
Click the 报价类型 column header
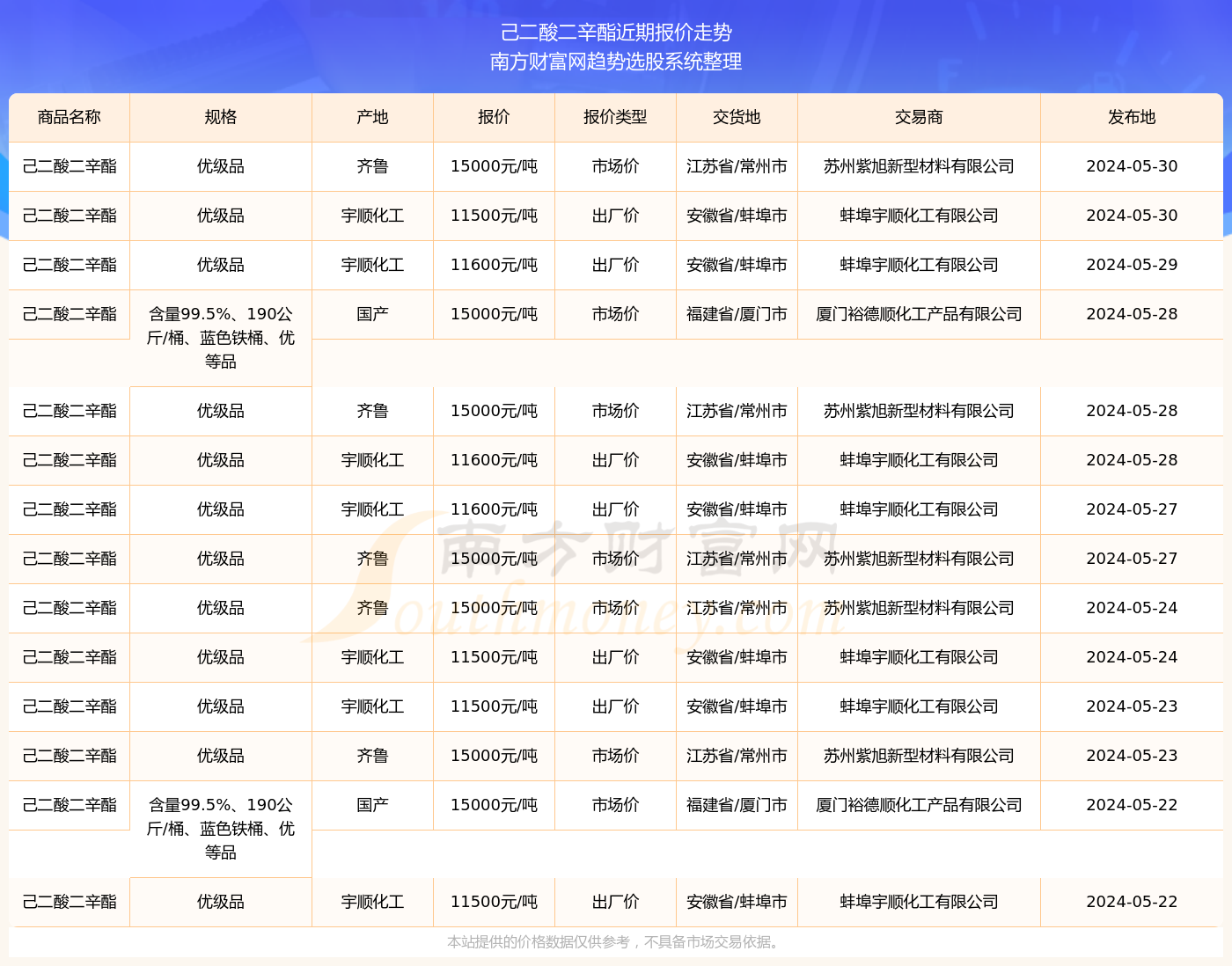pyautogui.click(x=615, y=117)
